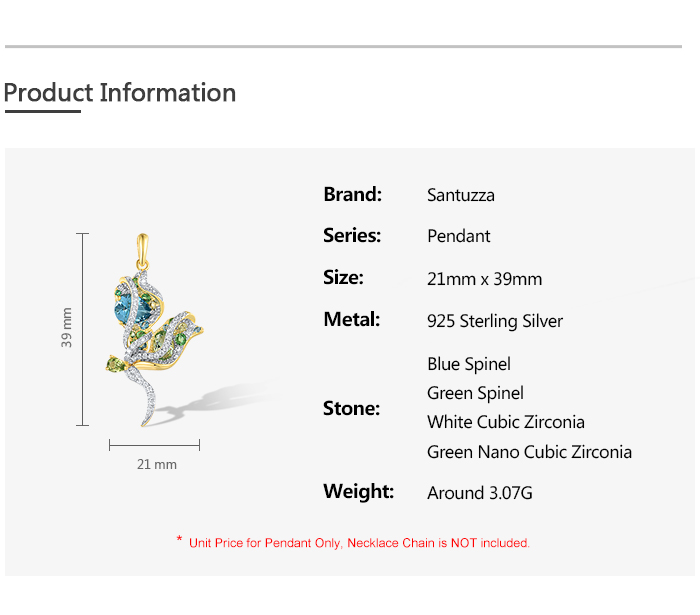Click the red necklace chain notice text

(359, 543)
